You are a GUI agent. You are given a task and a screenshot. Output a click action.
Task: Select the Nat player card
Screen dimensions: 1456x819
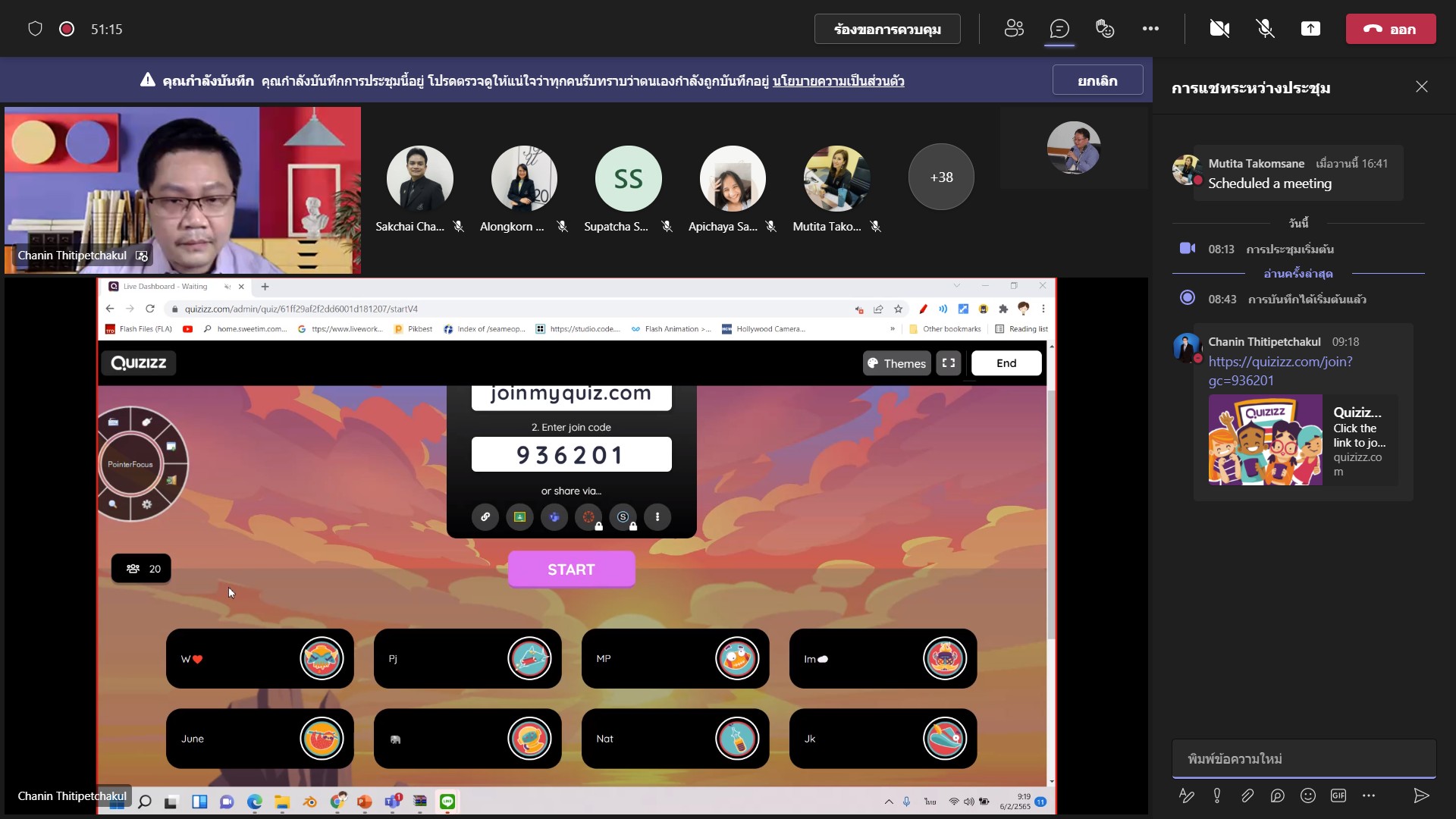(x=675, y=739)
